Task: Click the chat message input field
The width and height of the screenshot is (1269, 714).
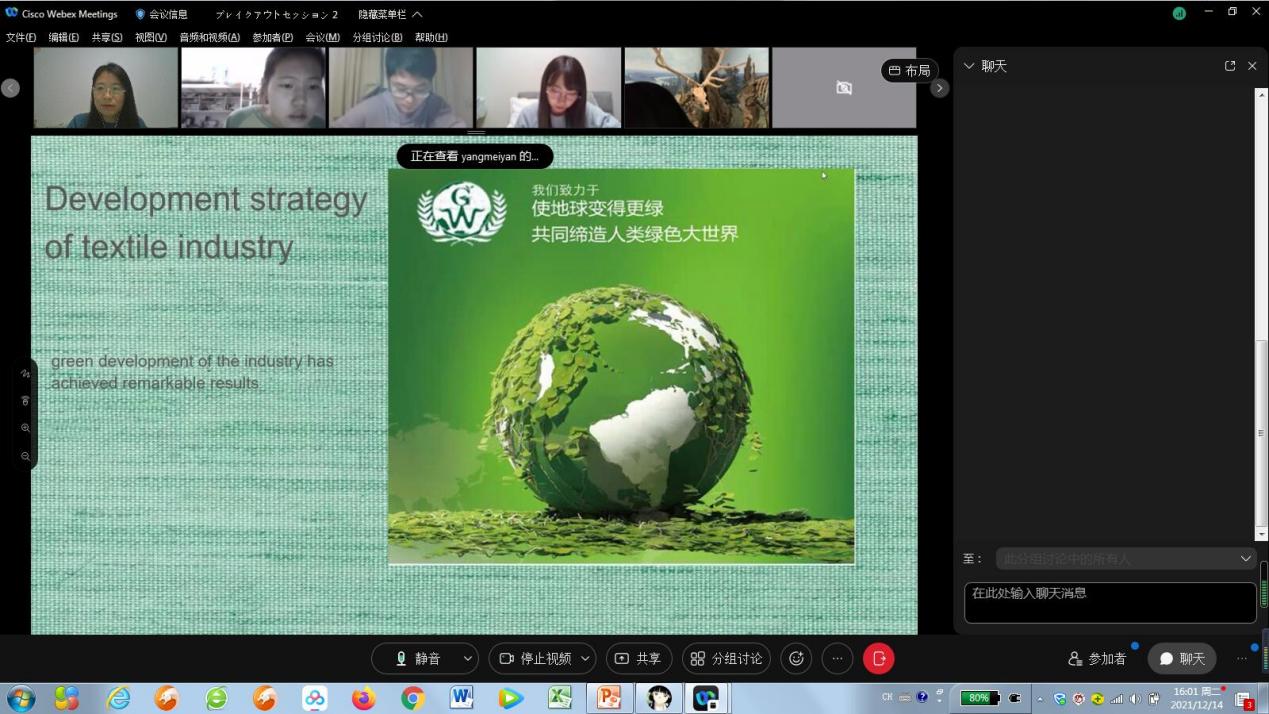Action: (1109, 602)
